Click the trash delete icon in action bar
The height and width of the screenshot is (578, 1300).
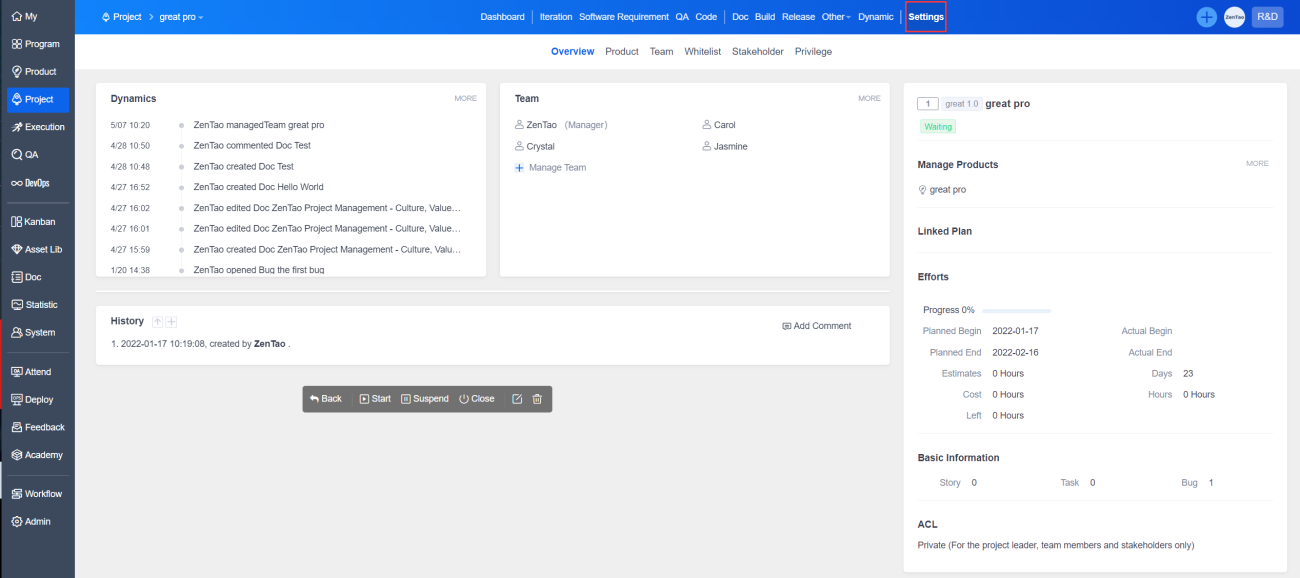pos(537,399)
